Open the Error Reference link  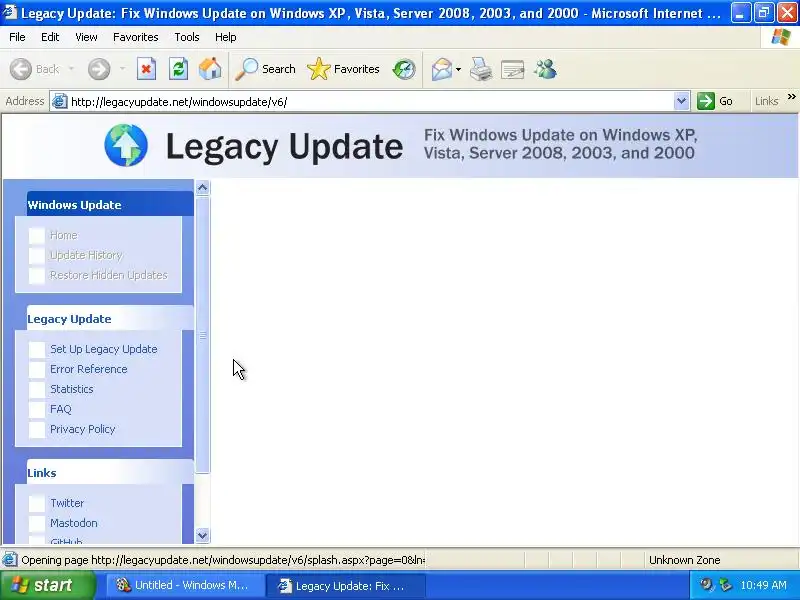tap(89, 369)
